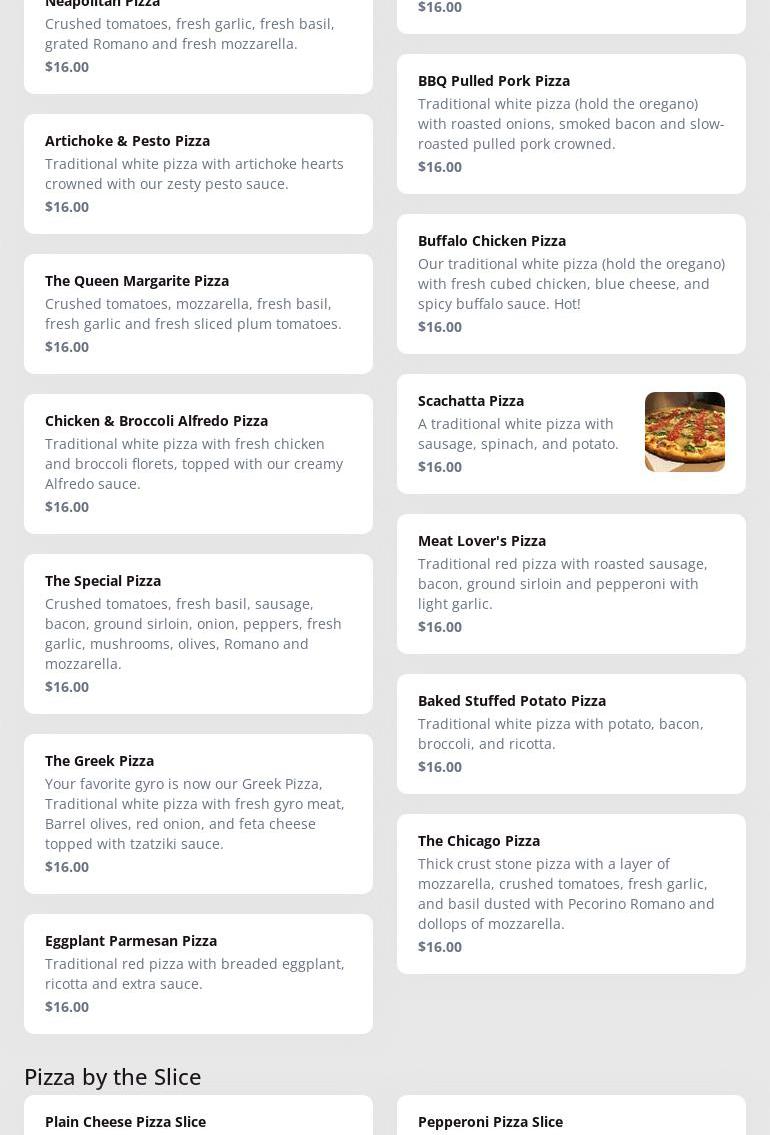Open the Artichoke & Pesto Pizza item
Image resolution: width=770 pixels, height=1135 pixels.
198,173
